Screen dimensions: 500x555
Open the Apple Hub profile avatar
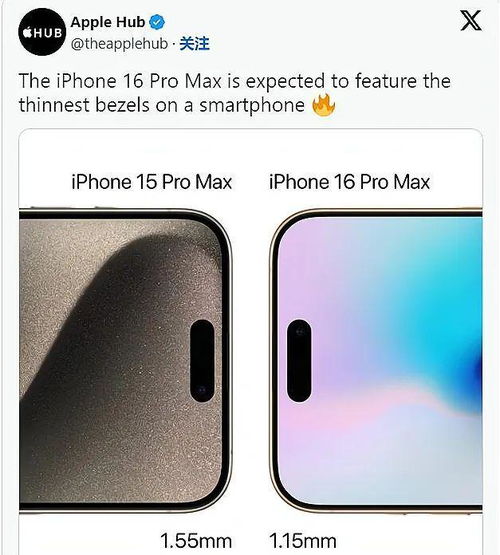point(42,32)
